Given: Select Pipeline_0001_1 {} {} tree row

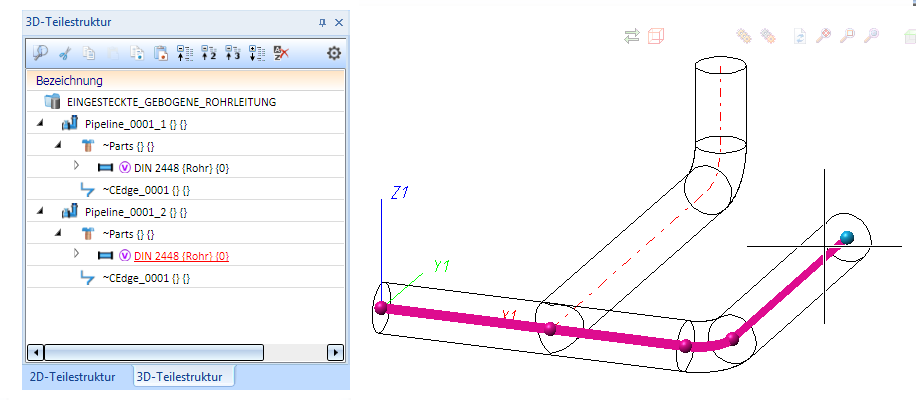Looking at the screenshot, I should click(x=136, y=124).
